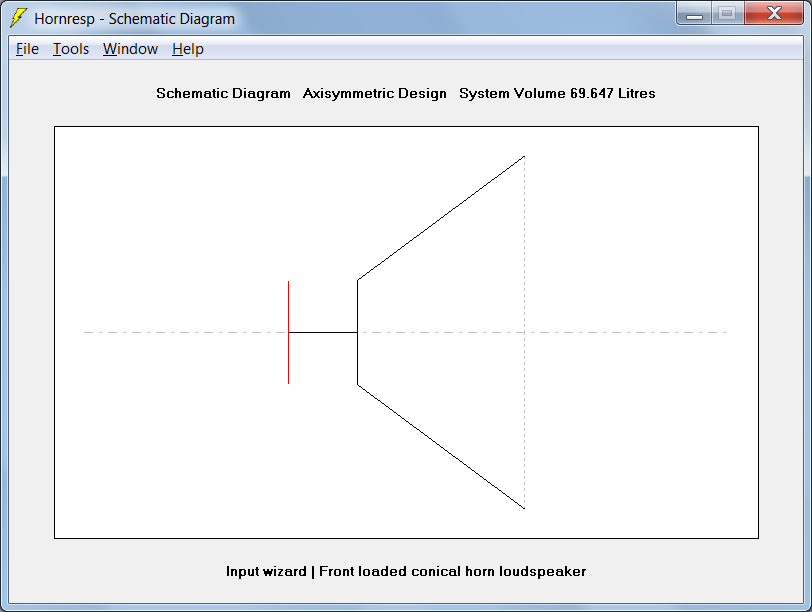Click the 'Axisymmetric Design' label
The image size is (812, 612).
click(374, 93)
